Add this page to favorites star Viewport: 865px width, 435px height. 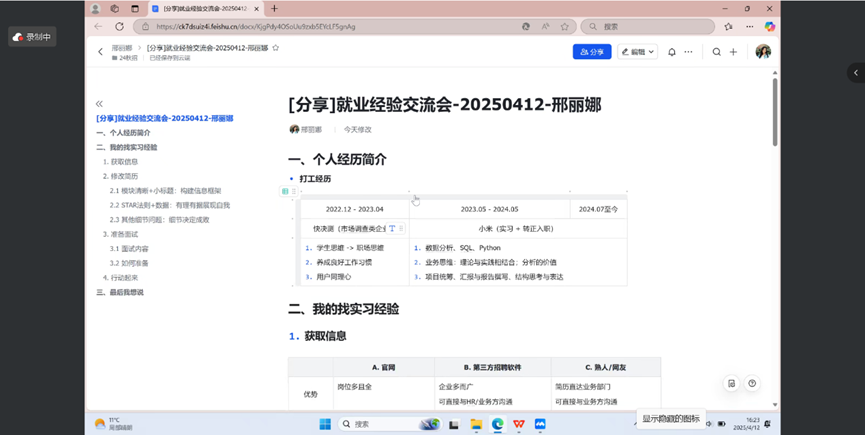[x=564, y=26]
